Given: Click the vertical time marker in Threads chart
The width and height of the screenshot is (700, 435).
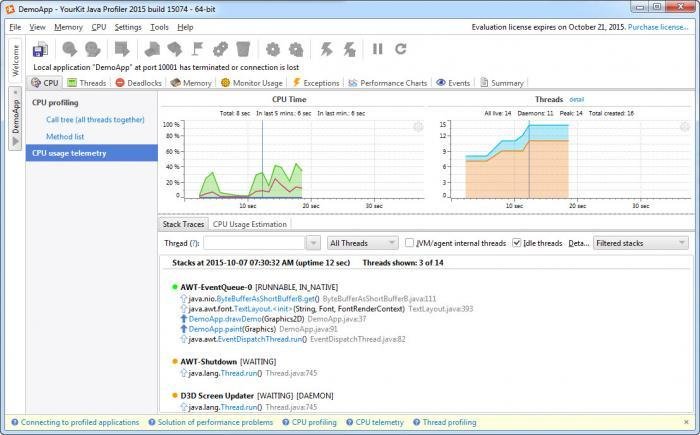Looking at the screenshot, I should [529, 159].
